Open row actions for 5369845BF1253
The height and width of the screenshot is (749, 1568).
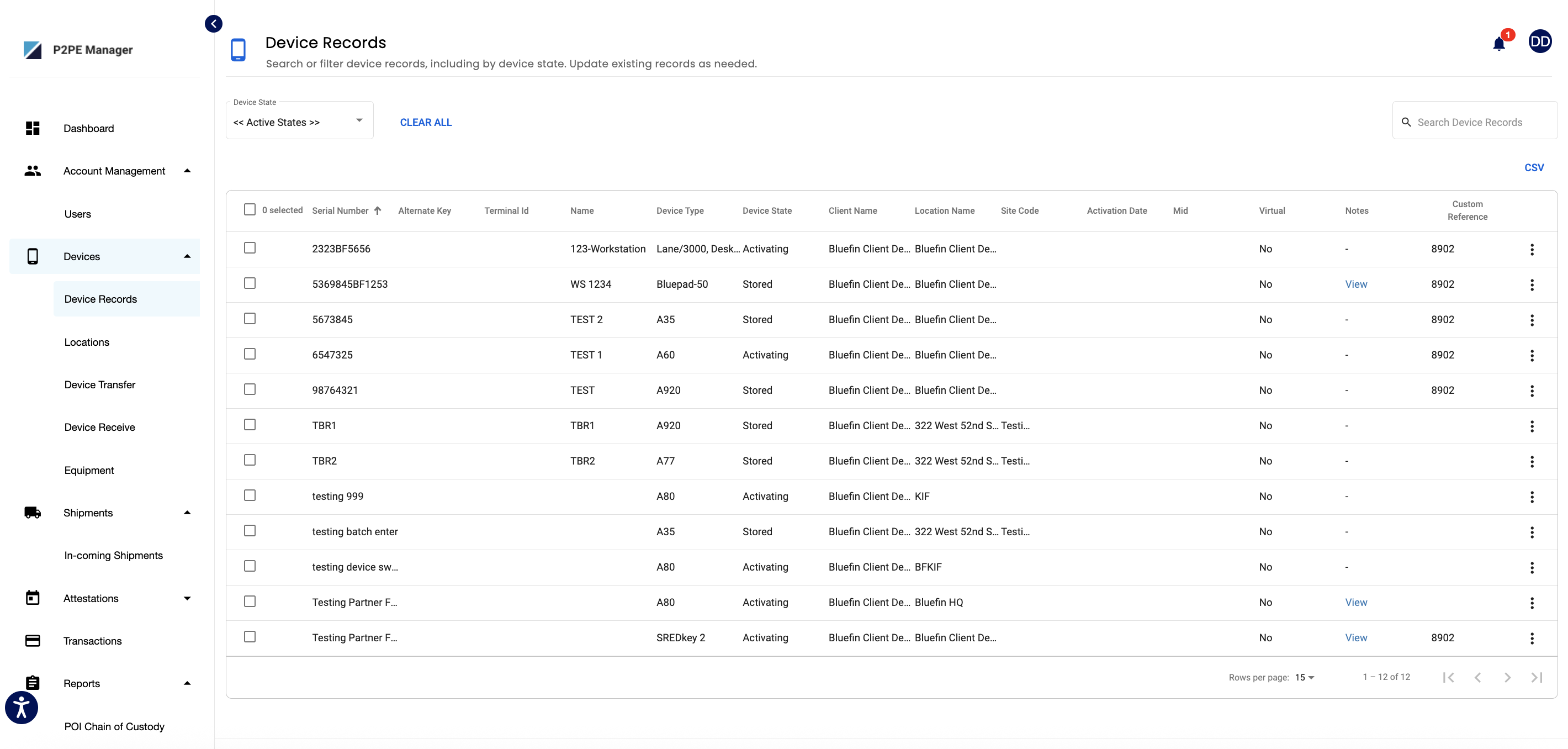(1532, 284)
